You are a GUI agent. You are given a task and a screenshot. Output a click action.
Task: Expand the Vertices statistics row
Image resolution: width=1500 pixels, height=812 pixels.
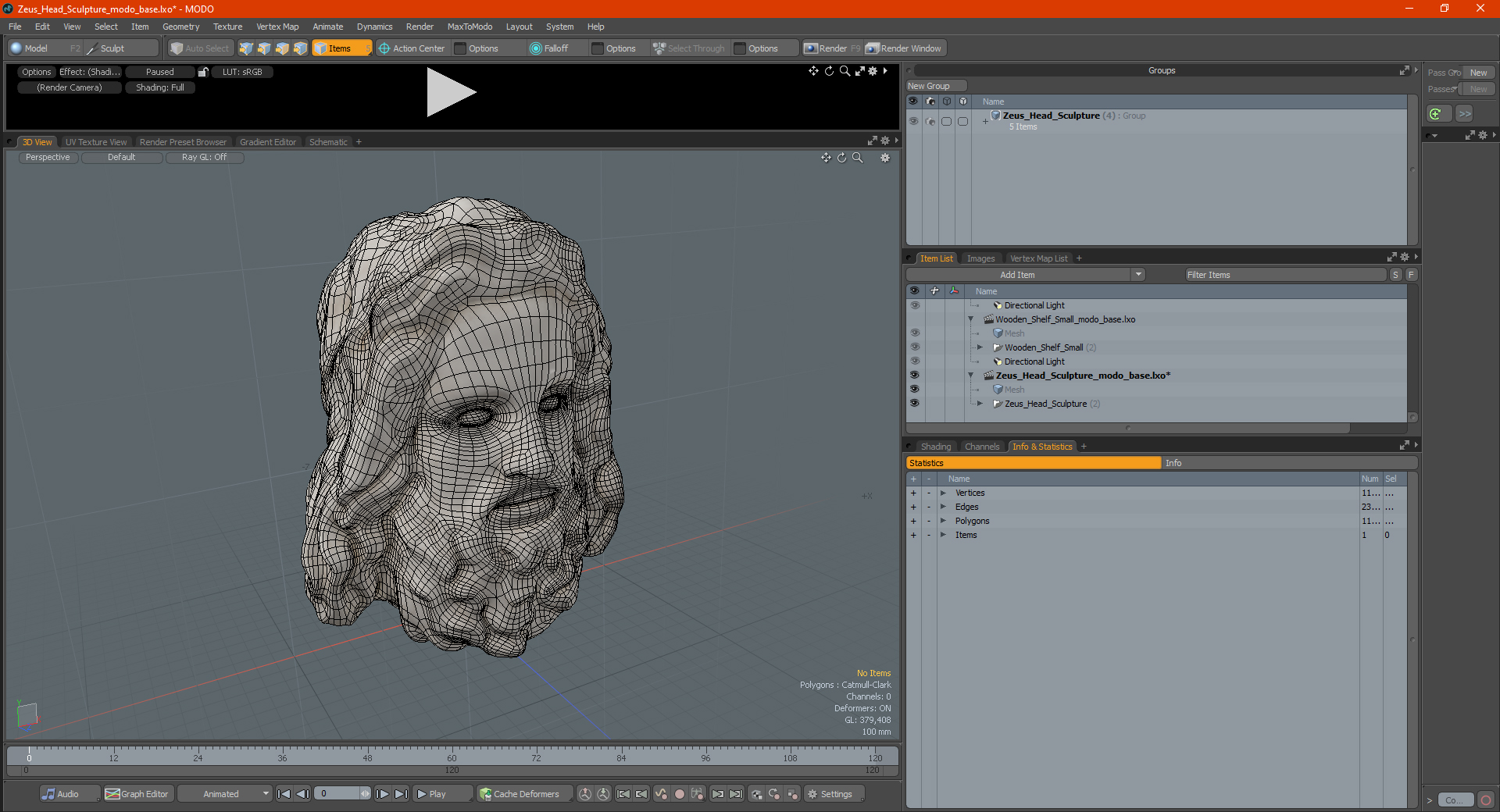943,493
